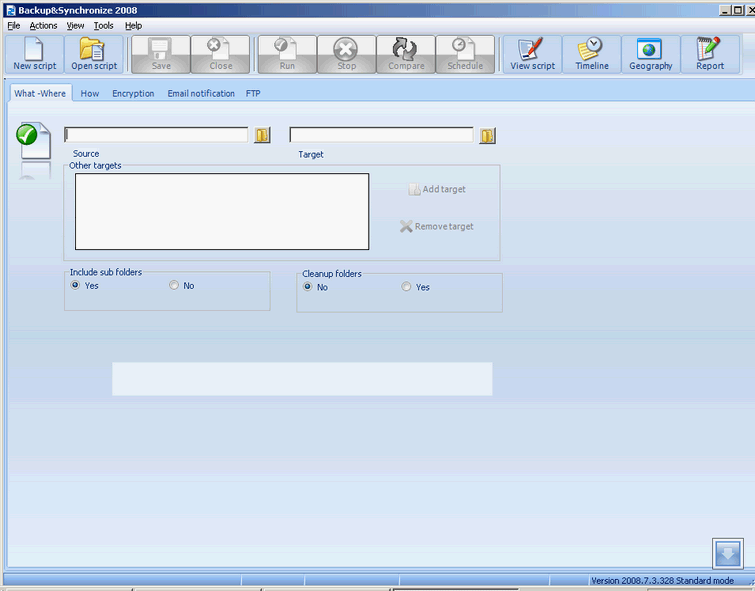The height and width of the screenshot is (591, 755).
Task: Click the Close script toolbar icon
Action: [x=221, y=54]
